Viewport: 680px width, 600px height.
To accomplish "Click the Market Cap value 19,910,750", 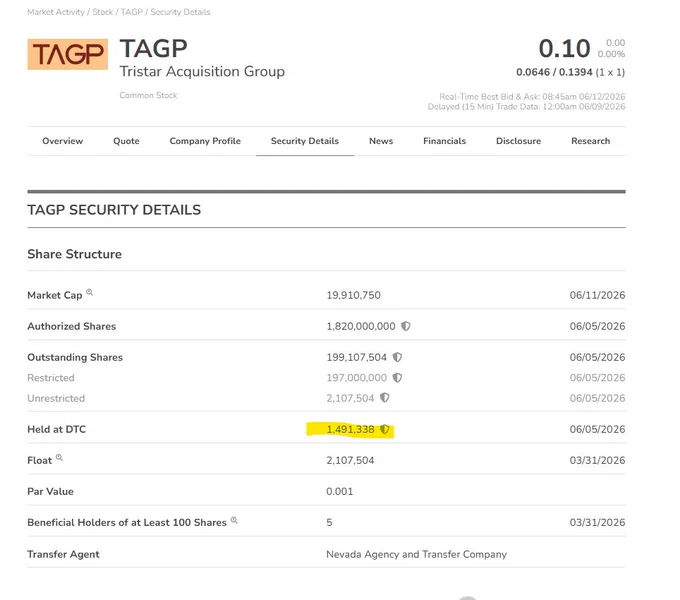I will tap(353, 295).
